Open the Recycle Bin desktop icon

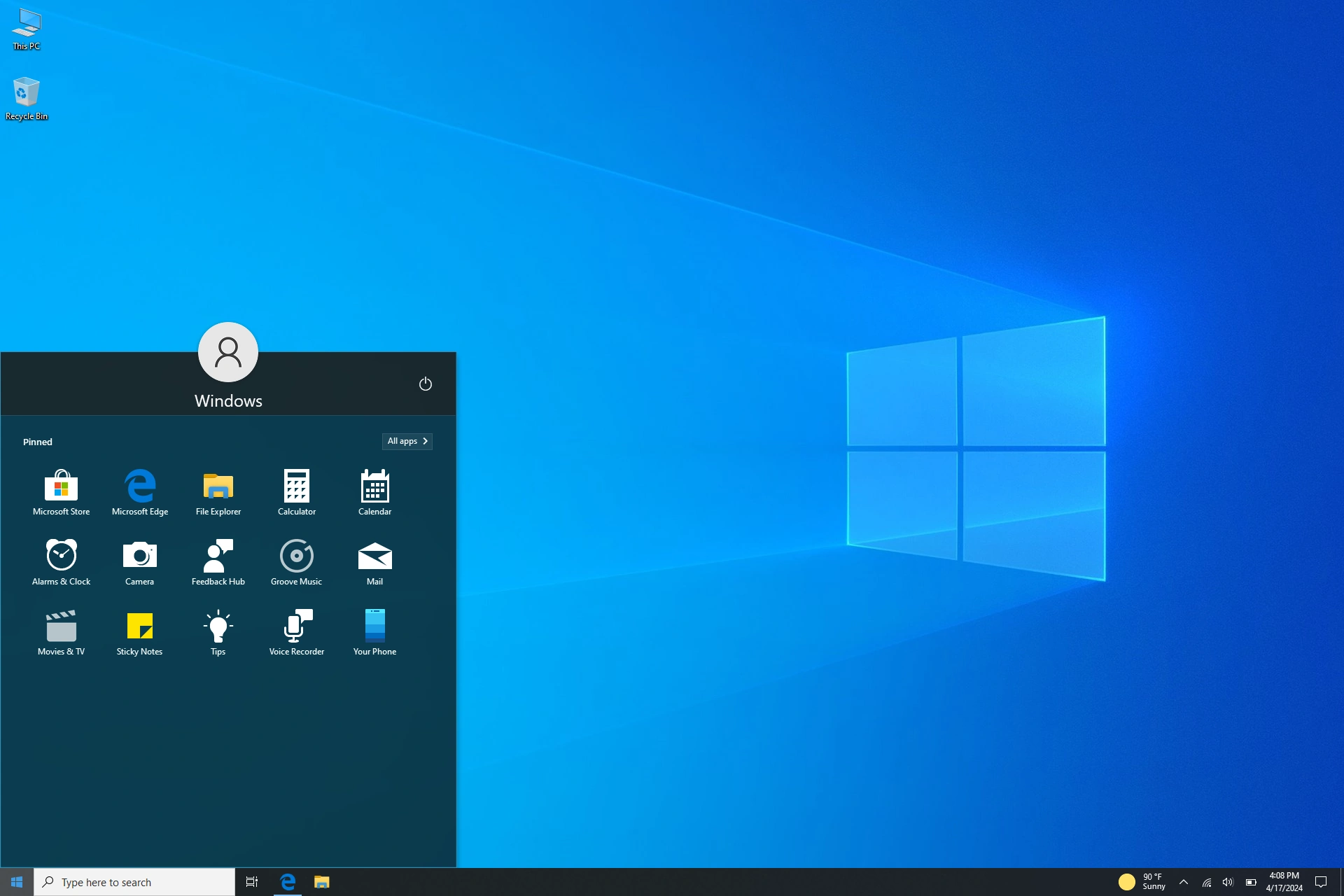pyautogui.click(x=26, y=98)
